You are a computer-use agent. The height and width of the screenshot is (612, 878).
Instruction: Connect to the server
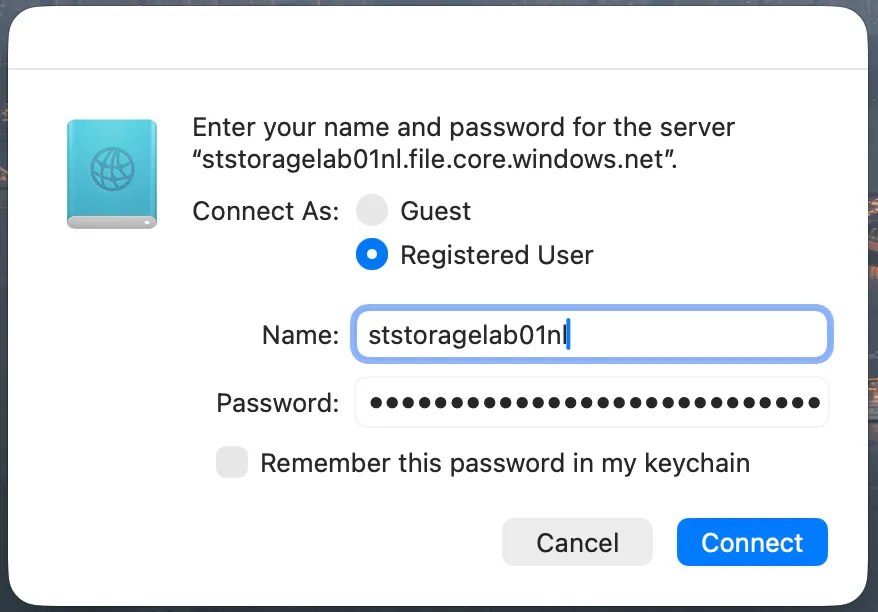coord(752,542)
